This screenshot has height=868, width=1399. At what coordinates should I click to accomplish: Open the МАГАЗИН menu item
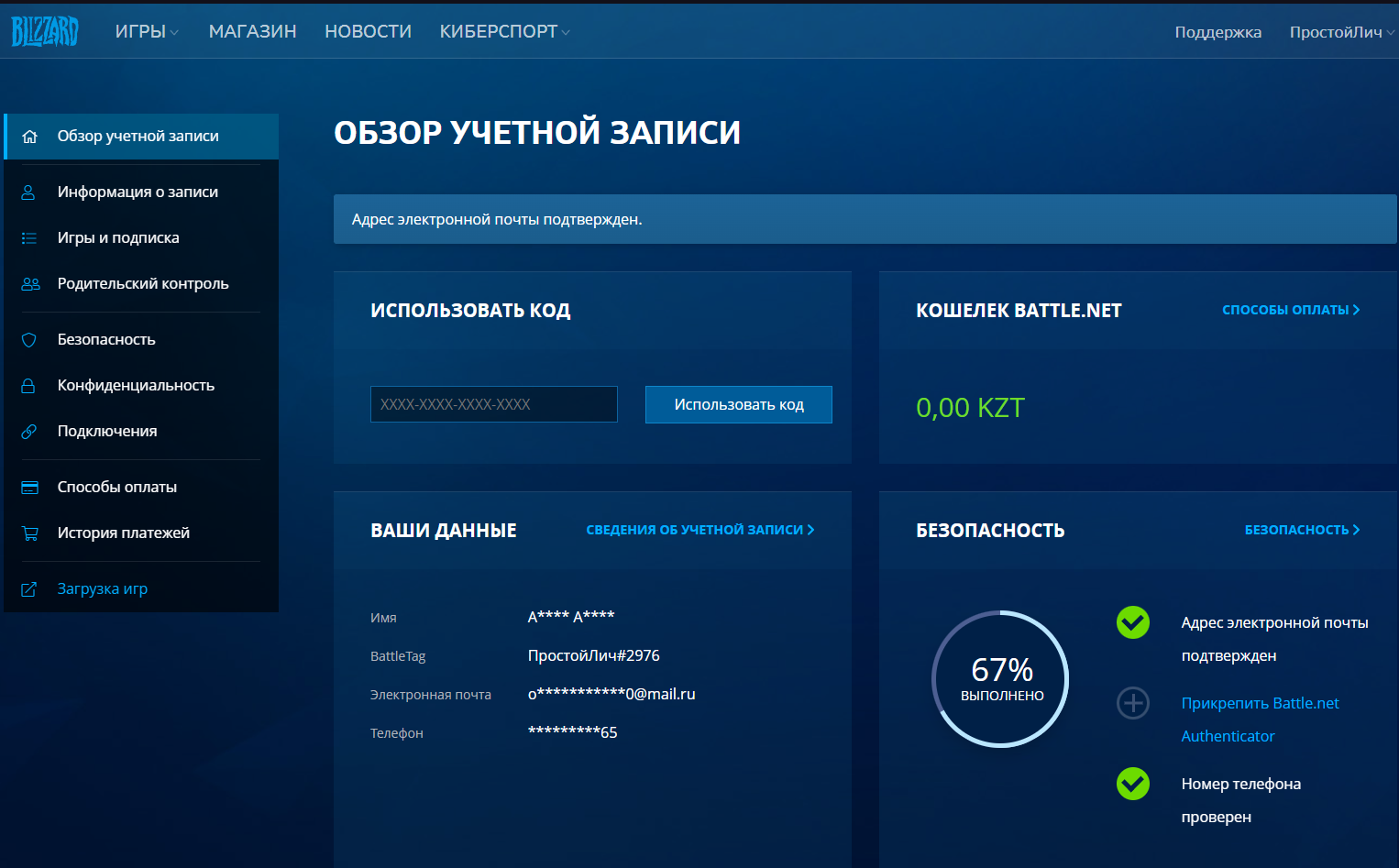point(252,32)
